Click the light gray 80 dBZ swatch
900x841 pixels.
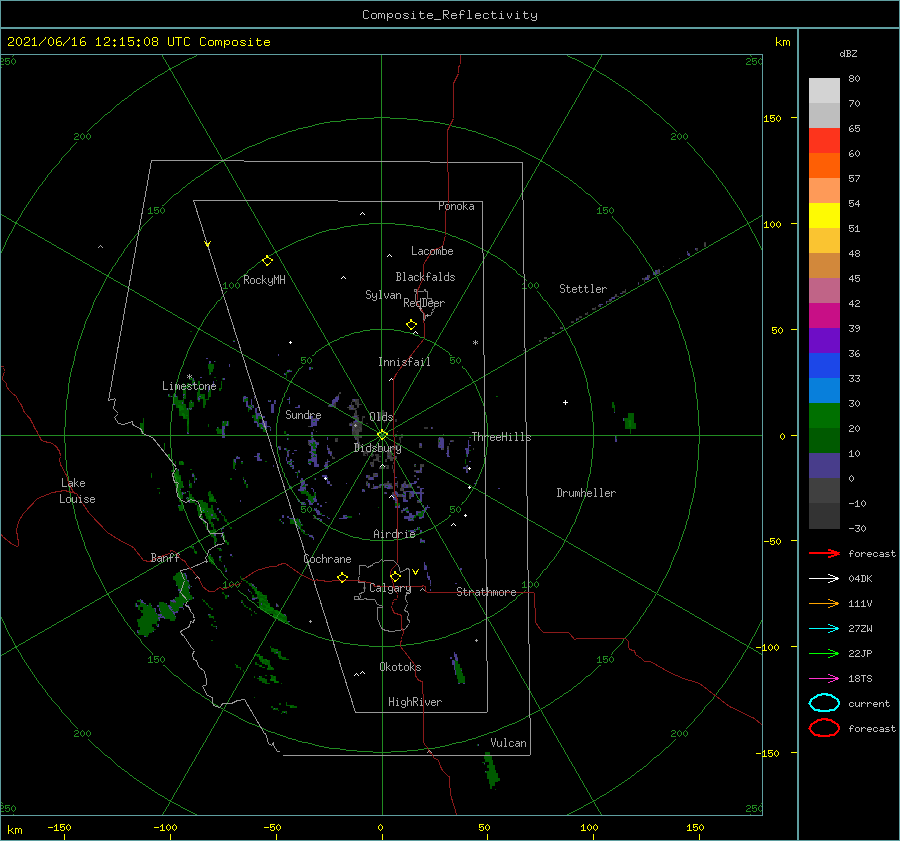pos(824,91)
